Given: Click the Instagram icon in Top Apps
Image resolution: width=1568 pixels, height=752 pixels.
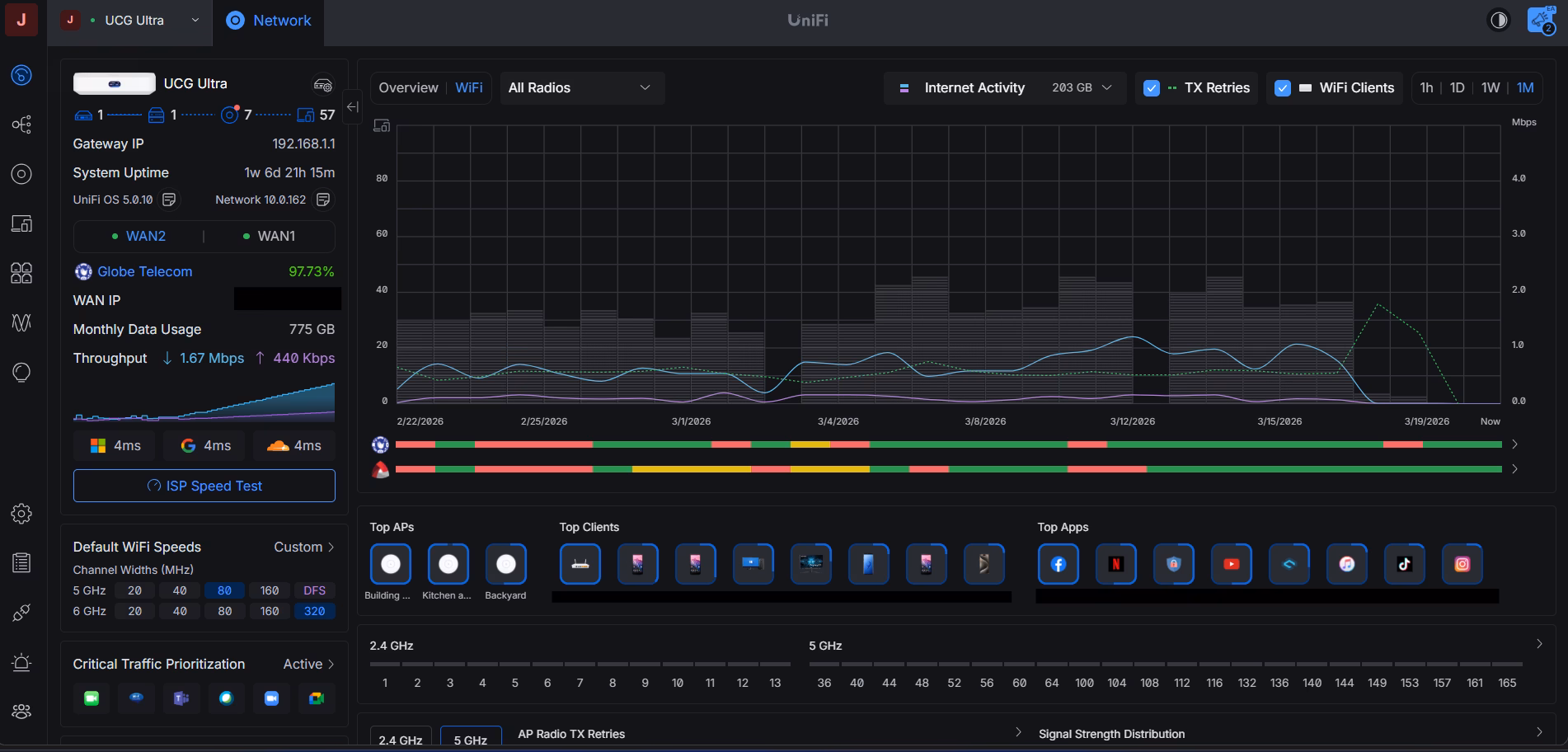Looking at the screenshot, I should (1462, 564).
